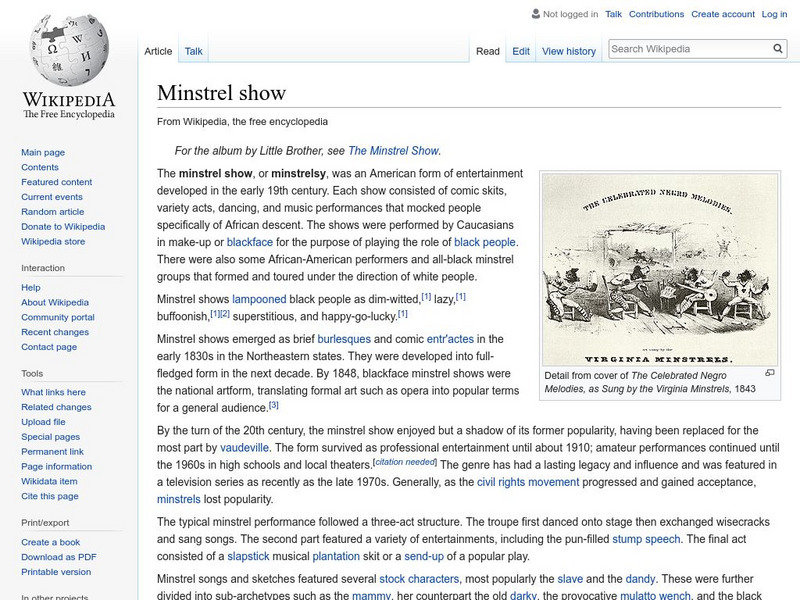Follow the dandy link
The image size is (800, 600).
(x=640, y=579)
